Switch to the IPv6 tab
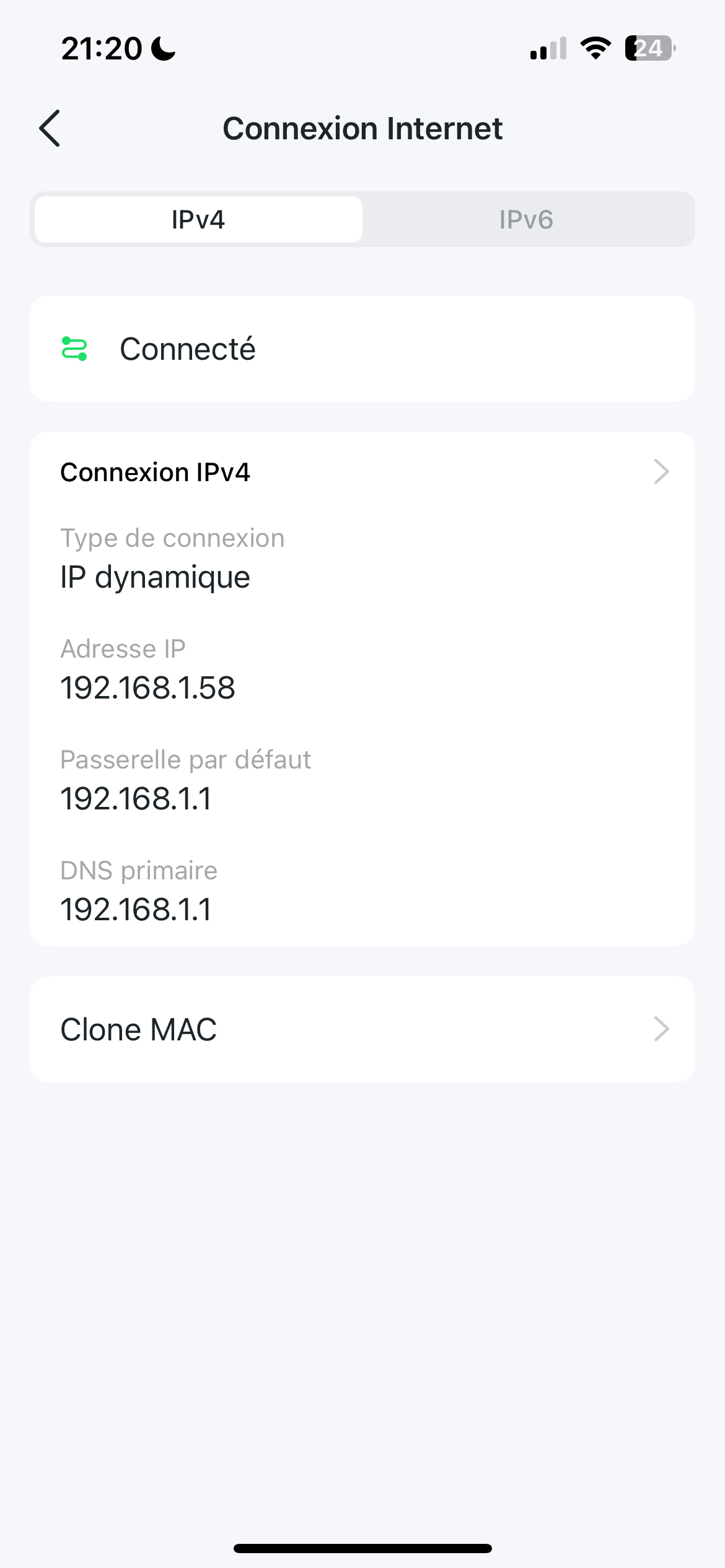 point(527,219)
